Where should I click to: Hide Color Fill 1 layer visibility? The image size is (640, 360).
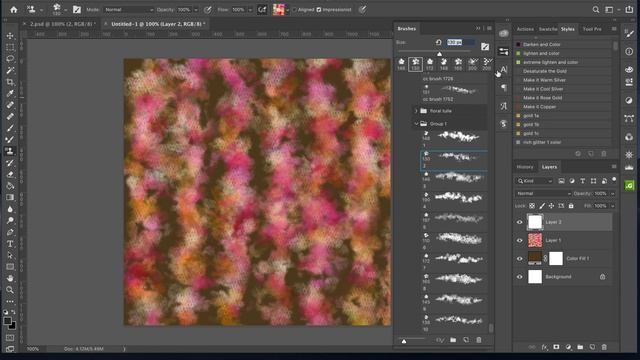pos(520,258)
